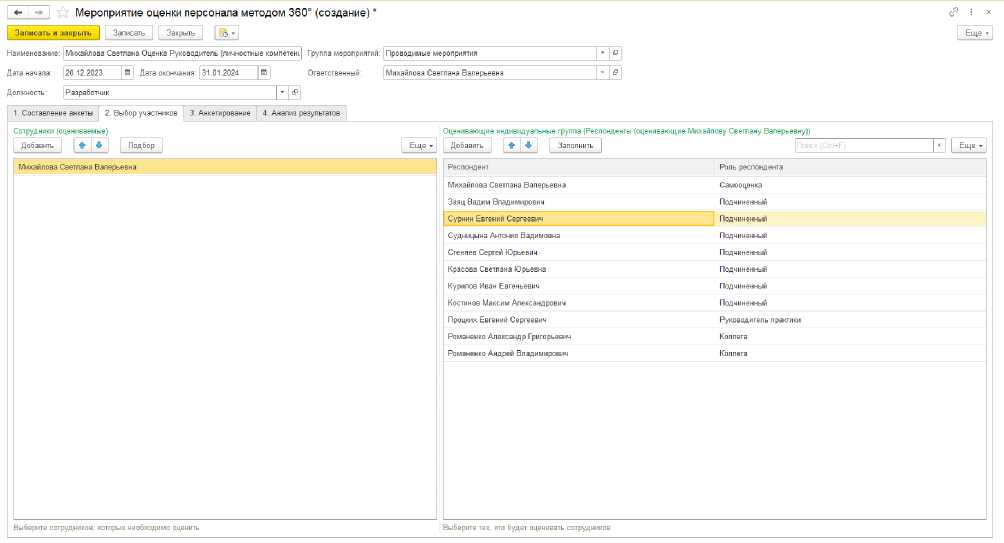Switch to the 3. Анкетирование tab
This screenshot has width=1004, height=543.
click(x=220, y=113)
